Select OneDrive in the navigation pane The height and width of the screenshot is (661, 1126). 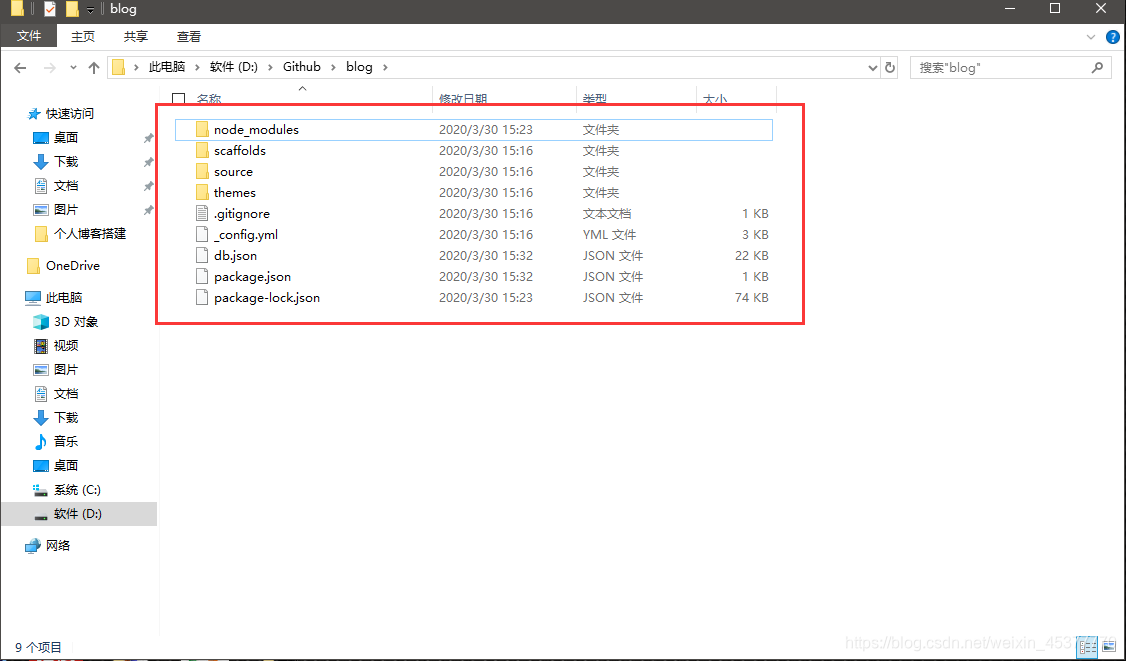click(x=72, y=266)
